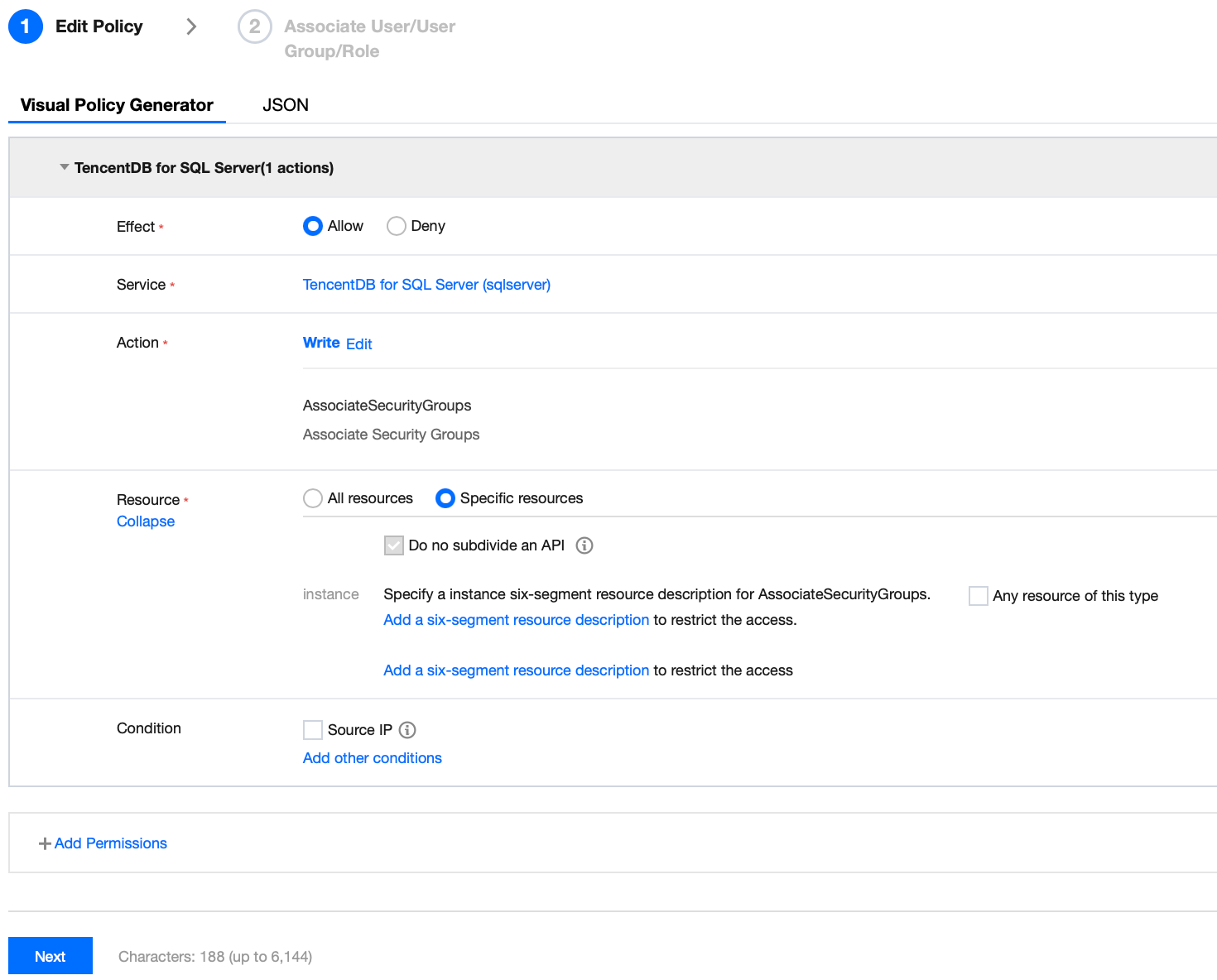Collapse the TencentDB for SQL Server section triangle
The height and width of the screenshot is (980, 1217).
click(x=65, y=167)
